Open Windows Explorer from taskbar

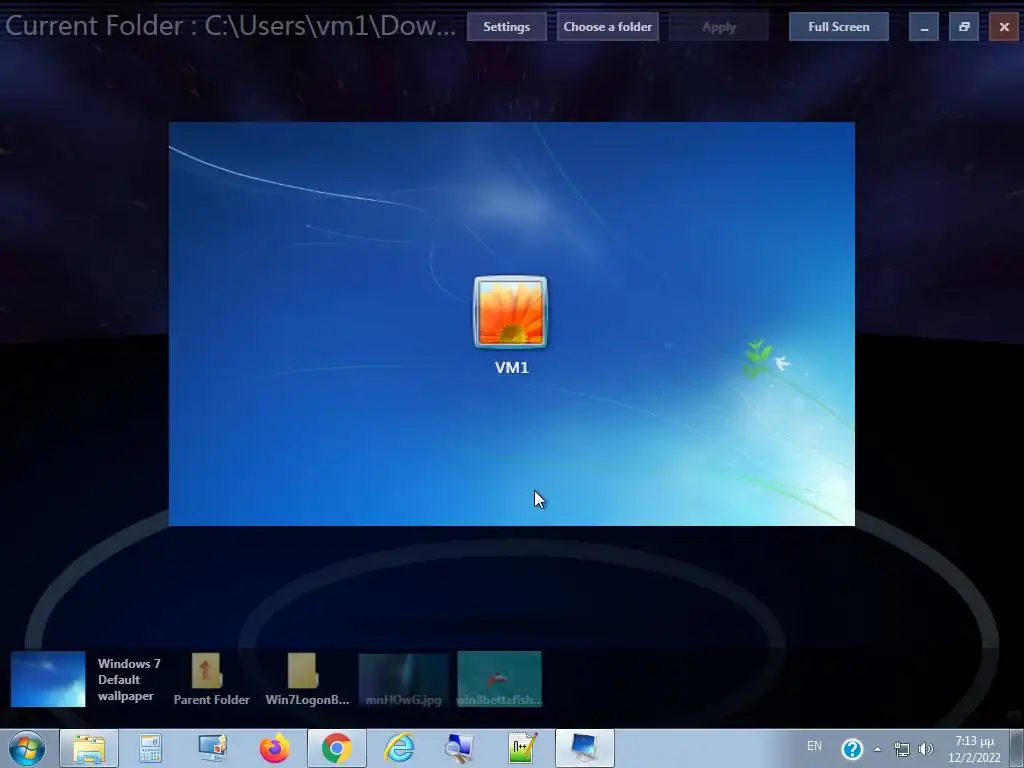pyautogui.click(x=89, y=748)
